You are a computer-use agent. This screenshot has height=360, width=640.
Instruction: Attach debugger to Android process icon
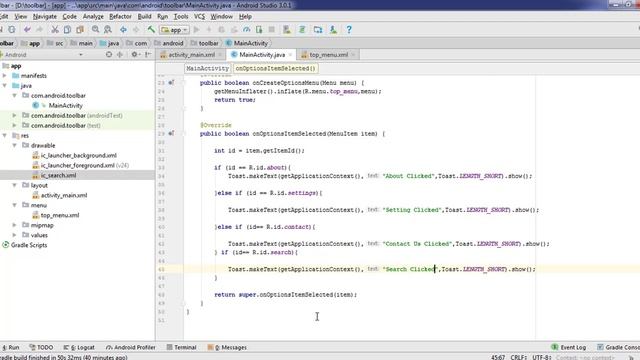point(259,29)
